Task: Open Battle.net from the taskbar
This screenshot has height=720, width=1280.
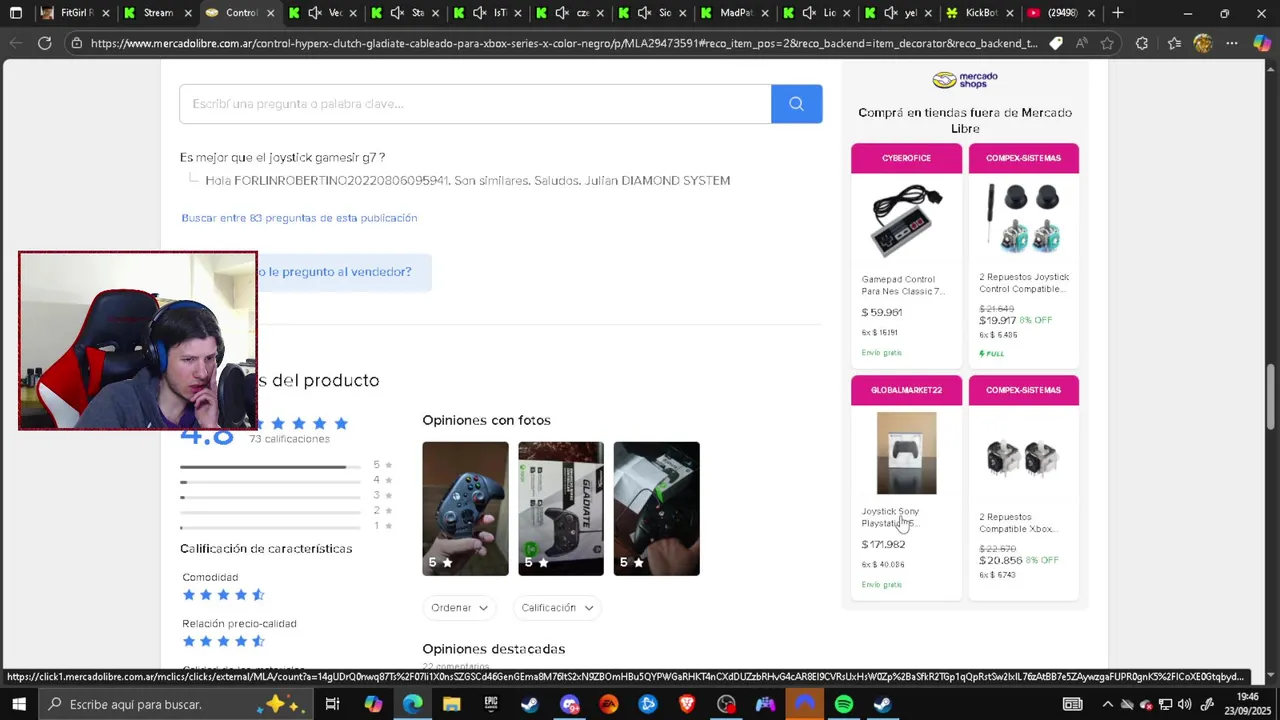Action: tap(648, 704)
